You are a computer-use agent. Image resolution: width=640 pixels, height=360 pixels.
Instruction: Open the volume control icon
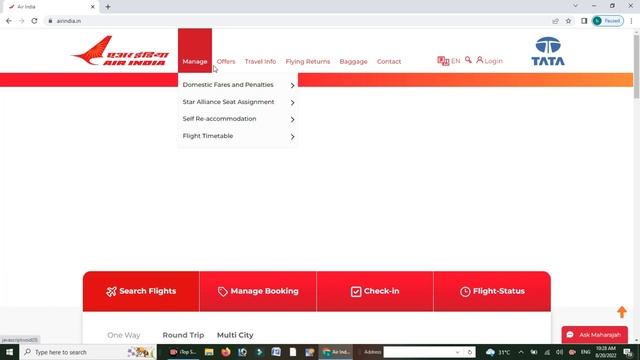[x=559, y=352]
